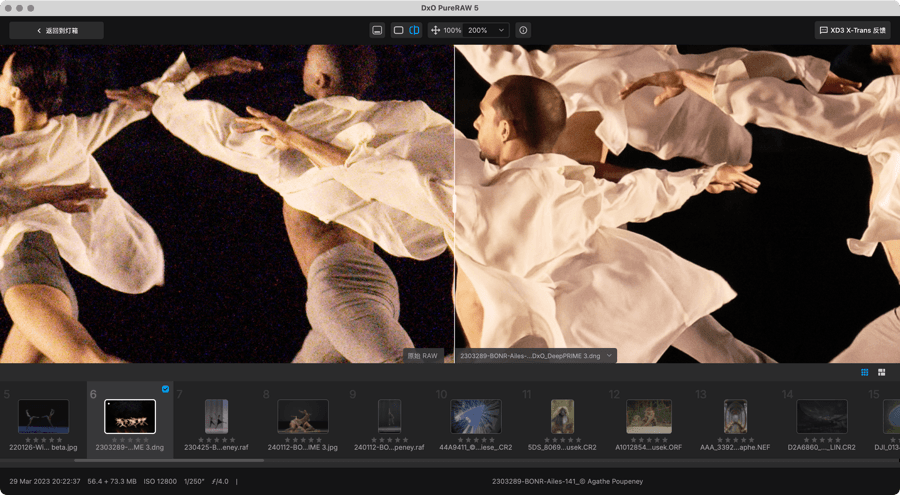Set star rating for A1012854...usek.ORF
The width and height of the screenshot is (900, 495).
(x=649, y=440)
